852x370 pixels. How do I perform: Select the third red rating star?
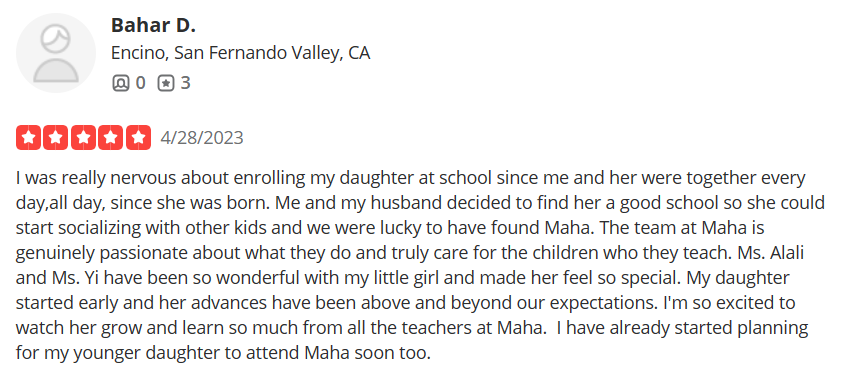[84, 137]
